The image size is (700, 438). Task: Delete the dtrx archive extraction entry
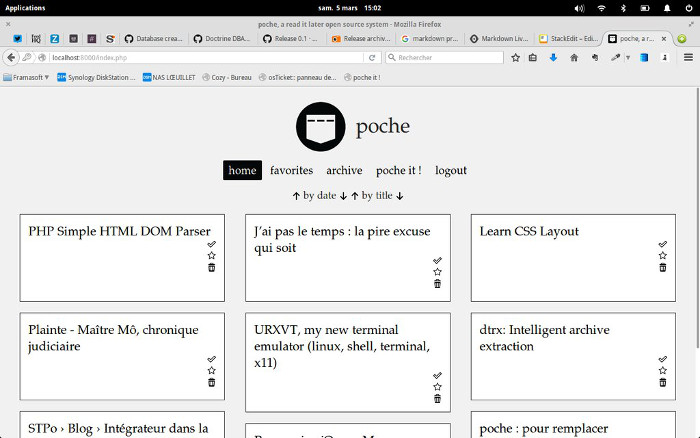662,383
